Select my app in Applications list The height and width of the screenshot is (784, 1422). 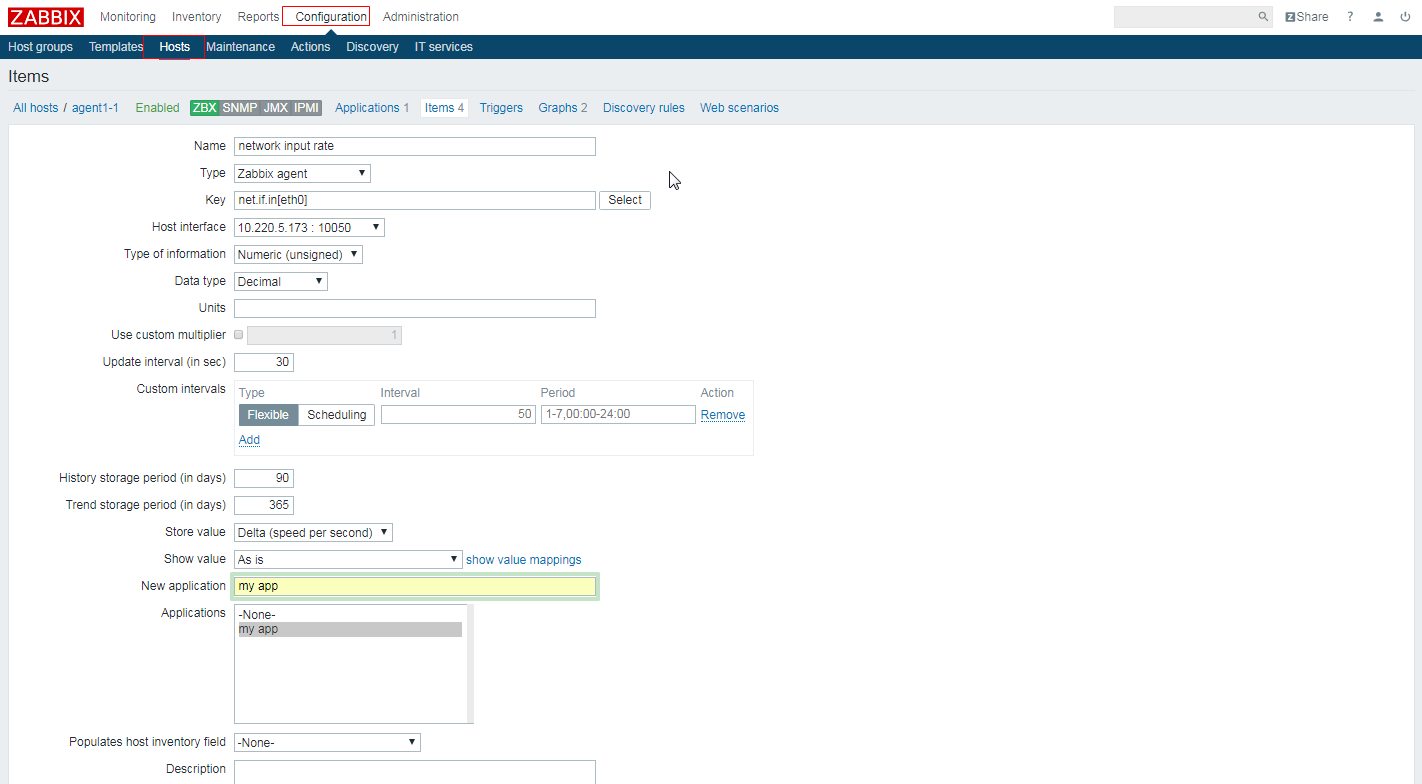tap(350, 630)
